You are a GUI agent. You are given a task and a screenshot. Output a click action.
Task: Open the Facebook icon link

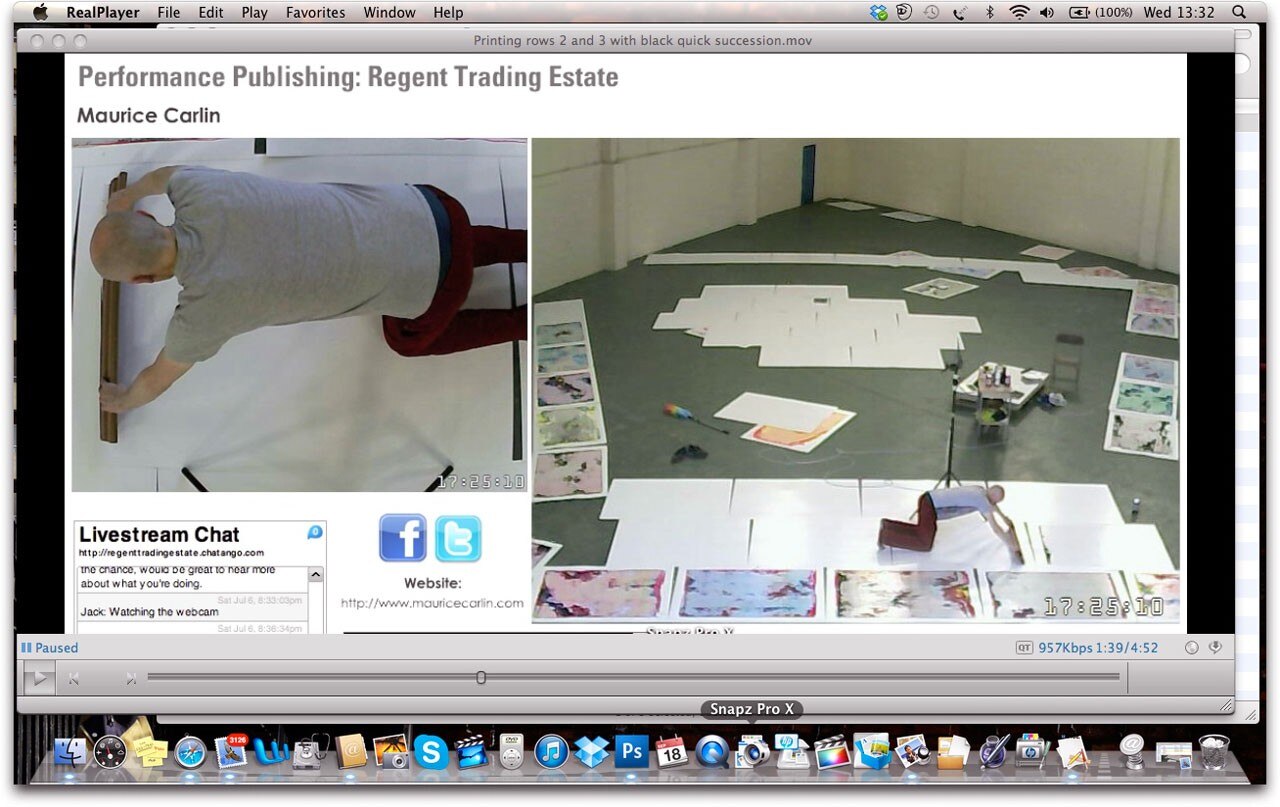[x=402, y=538]
